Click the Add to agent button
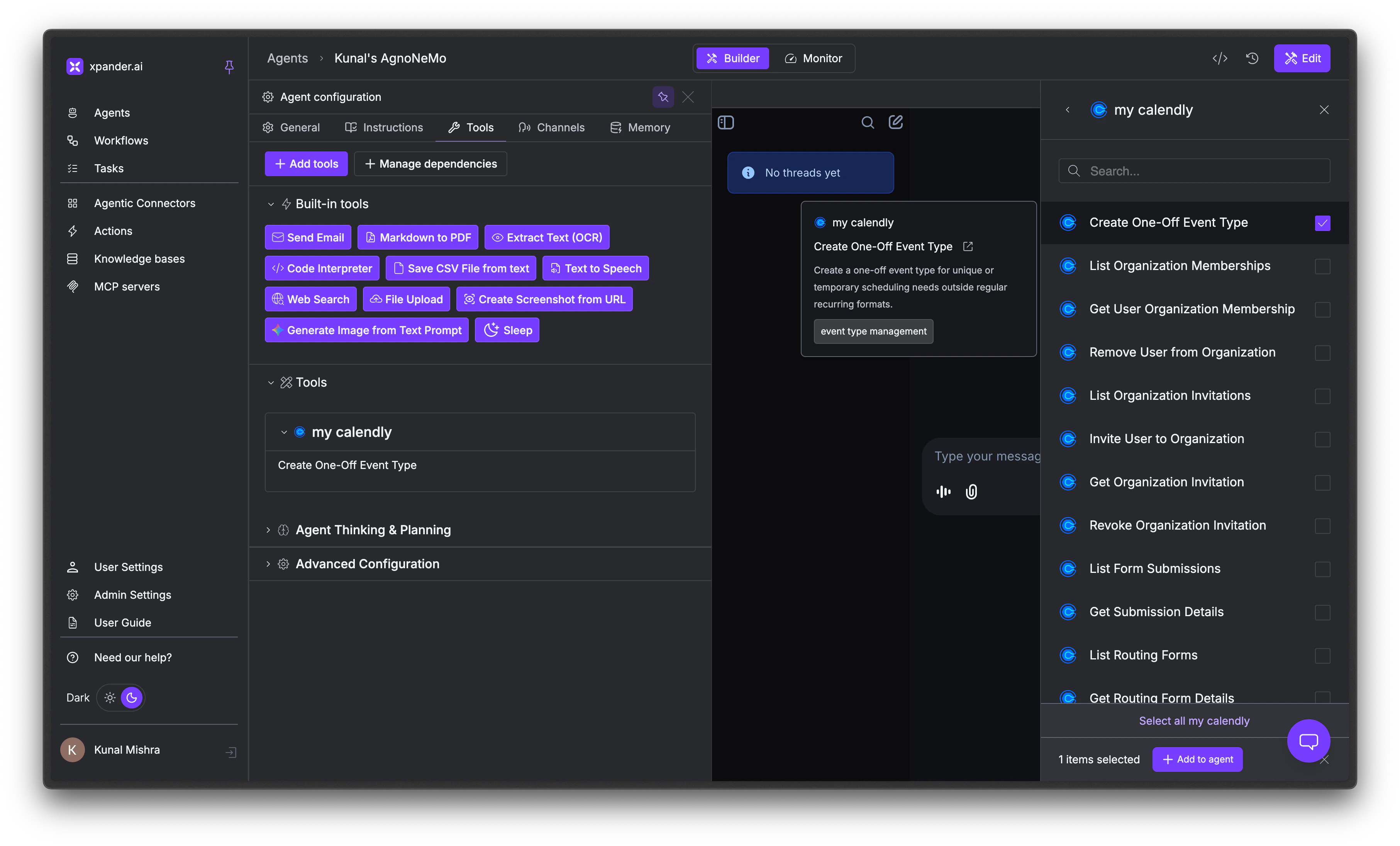This screenshot has height=846, width=1400. coord(1197,759)
